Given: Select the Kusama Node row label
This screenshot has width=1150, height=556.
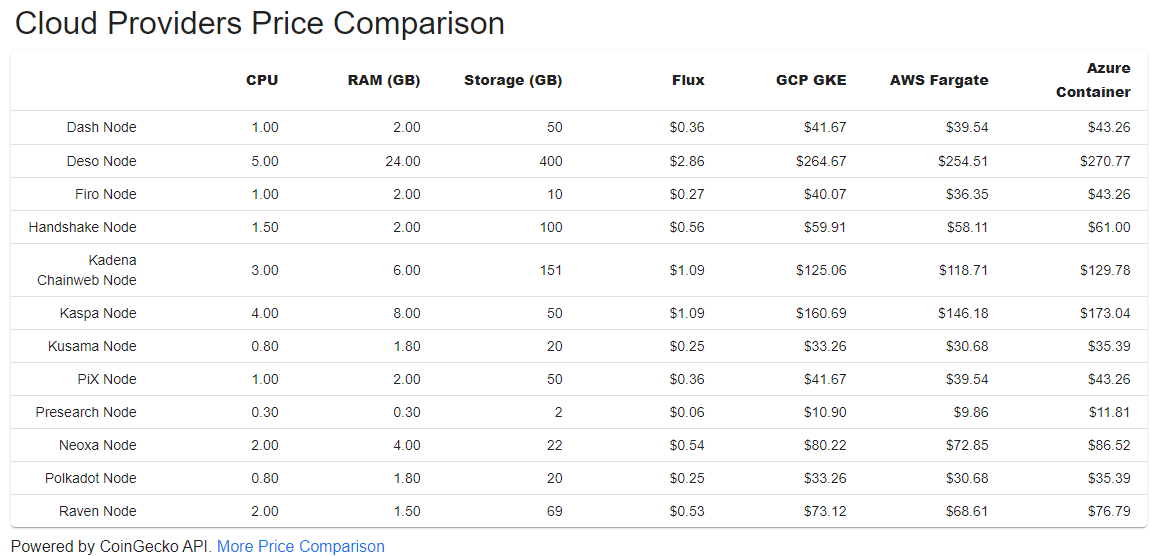Looking at the screenshot, I should [92, 346].
